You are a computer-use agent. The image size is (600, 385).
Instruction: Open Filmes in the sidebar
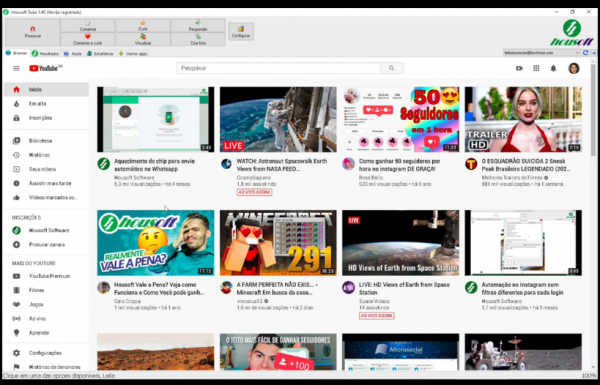(46, 290)
